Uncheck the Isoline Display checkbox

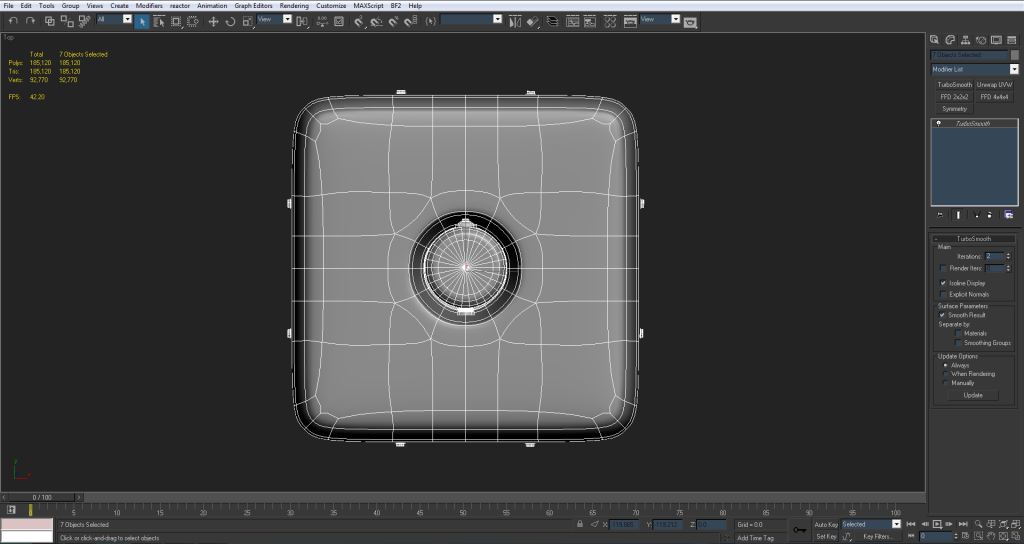944,283
